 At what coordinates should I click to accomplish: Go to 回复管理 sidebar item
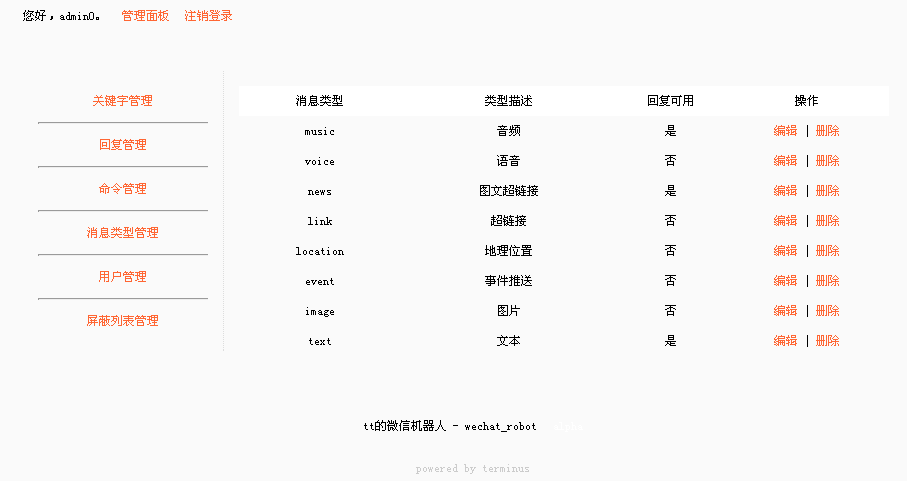point(122,145)
